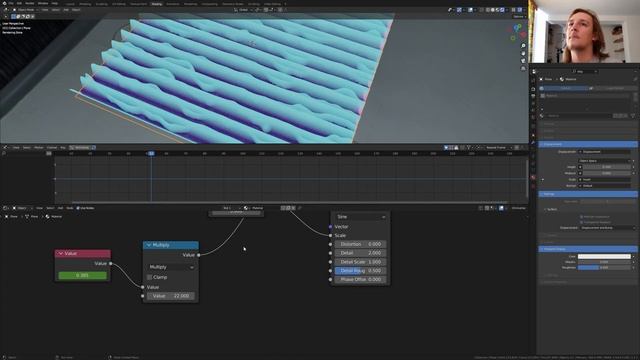Click the filter funnel icon beside material name
This screenshot has width=640, height=360.
click(x=633, y=116)
